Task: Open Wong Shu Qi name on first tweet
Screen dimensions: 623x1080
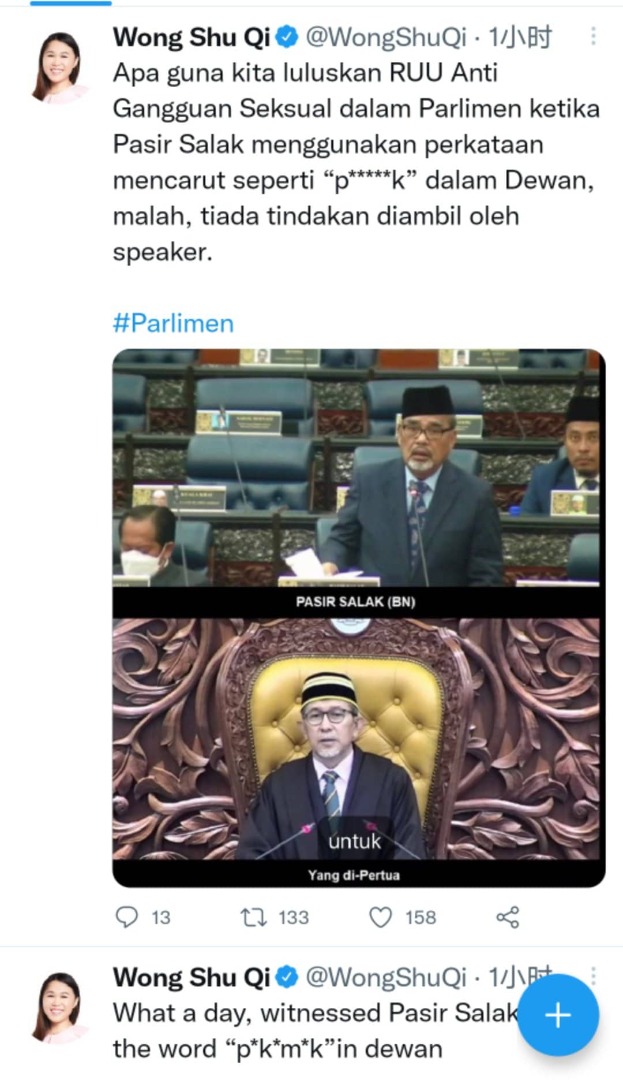Action: click(x=191, y=37)
